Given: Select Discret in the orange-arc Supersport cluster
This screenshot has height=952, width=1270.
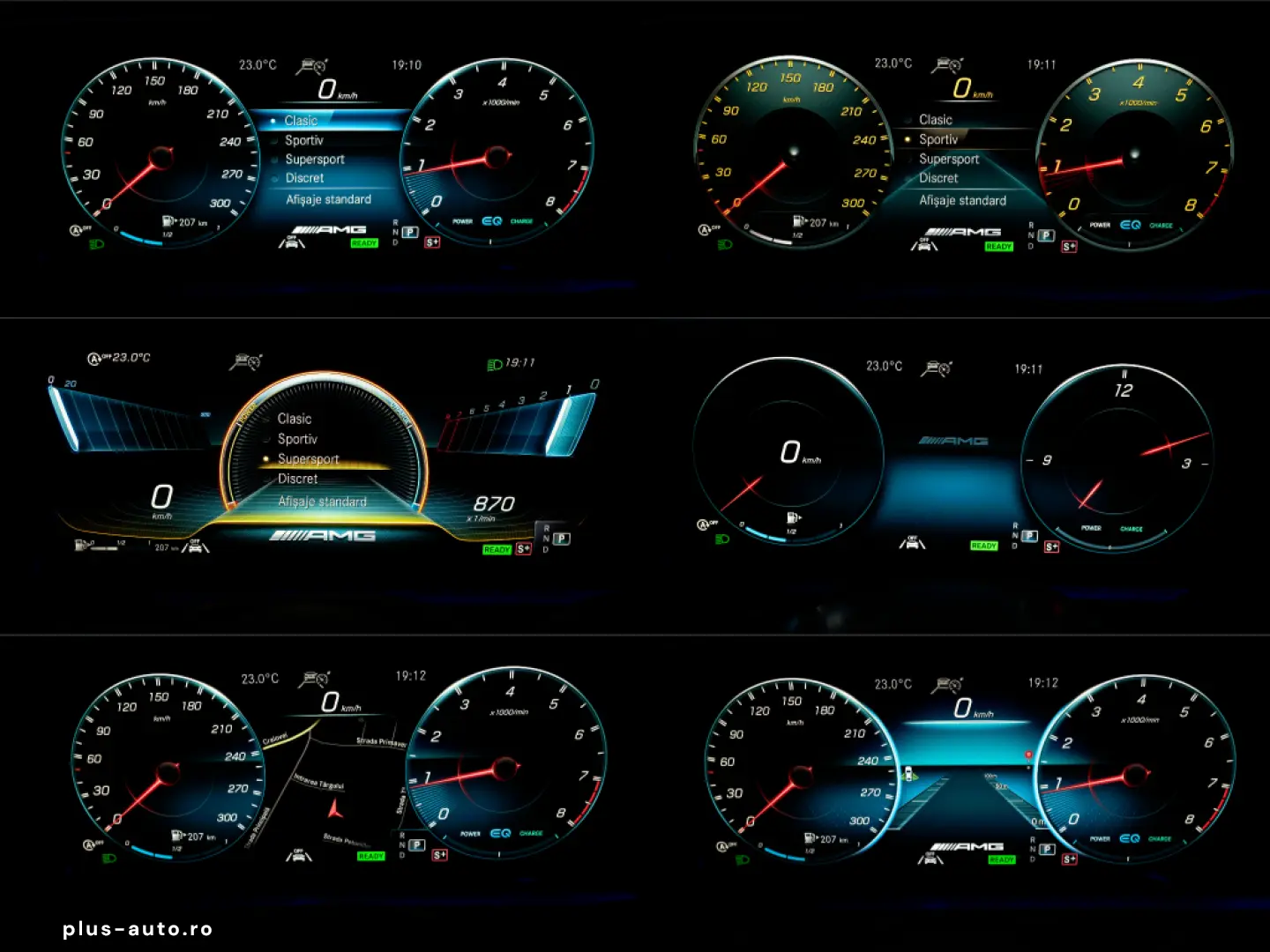Looking at the screenshot, I should pos(297,479).
